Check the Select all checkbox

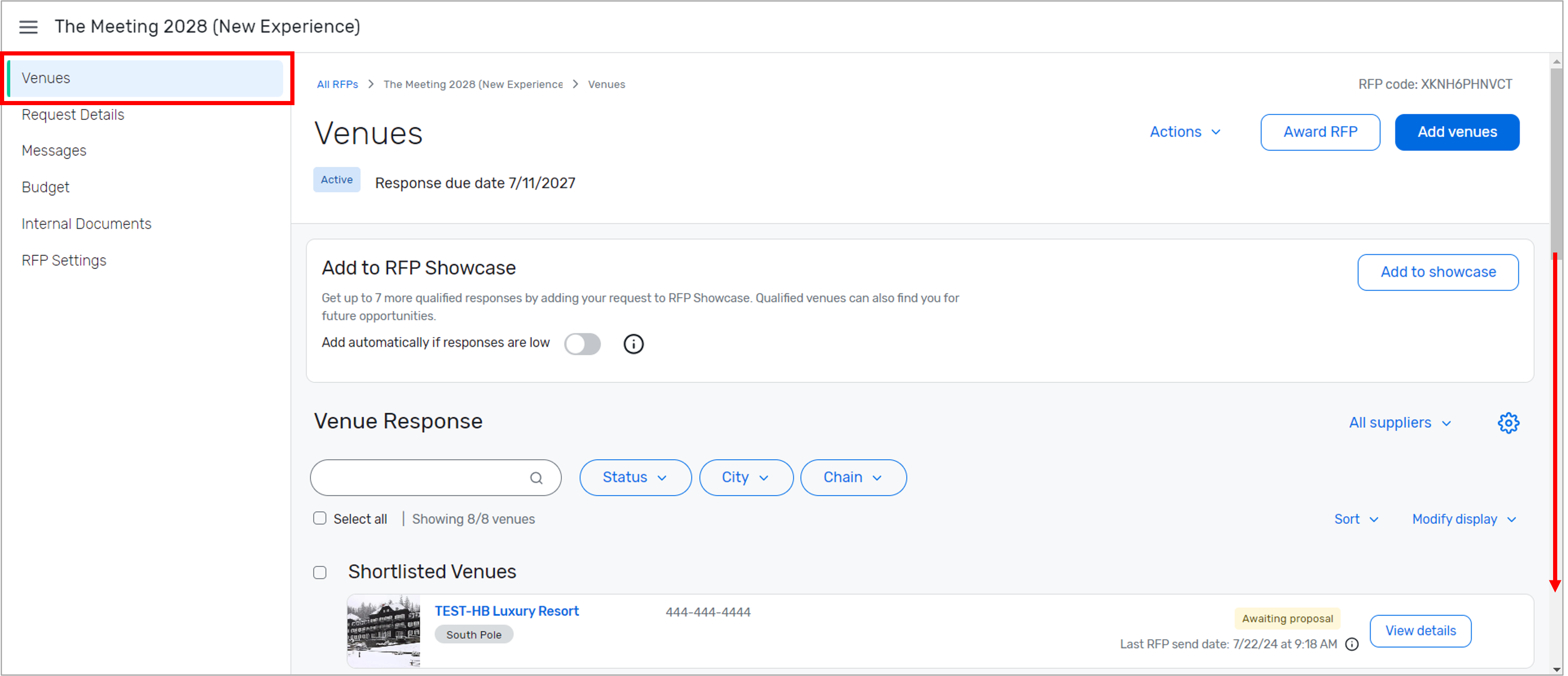[x=320, y=518]
